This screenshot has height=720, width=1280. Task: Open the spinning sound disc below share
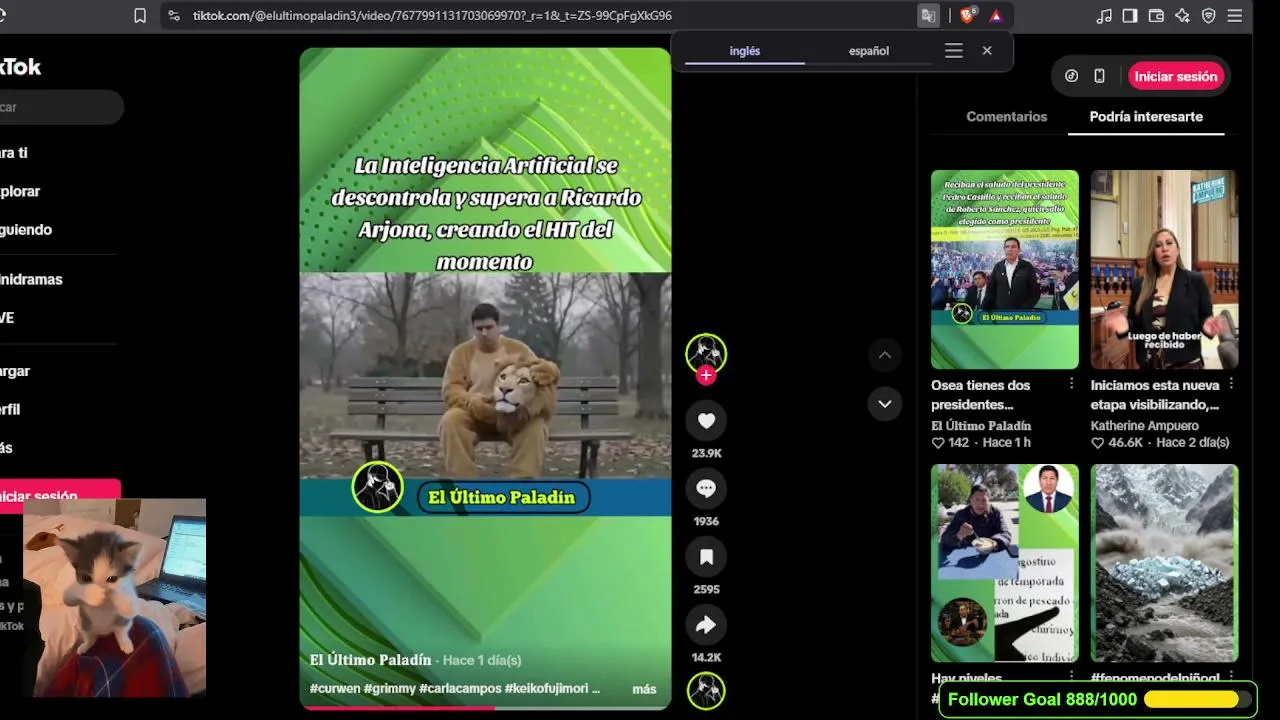click(706, 691)
